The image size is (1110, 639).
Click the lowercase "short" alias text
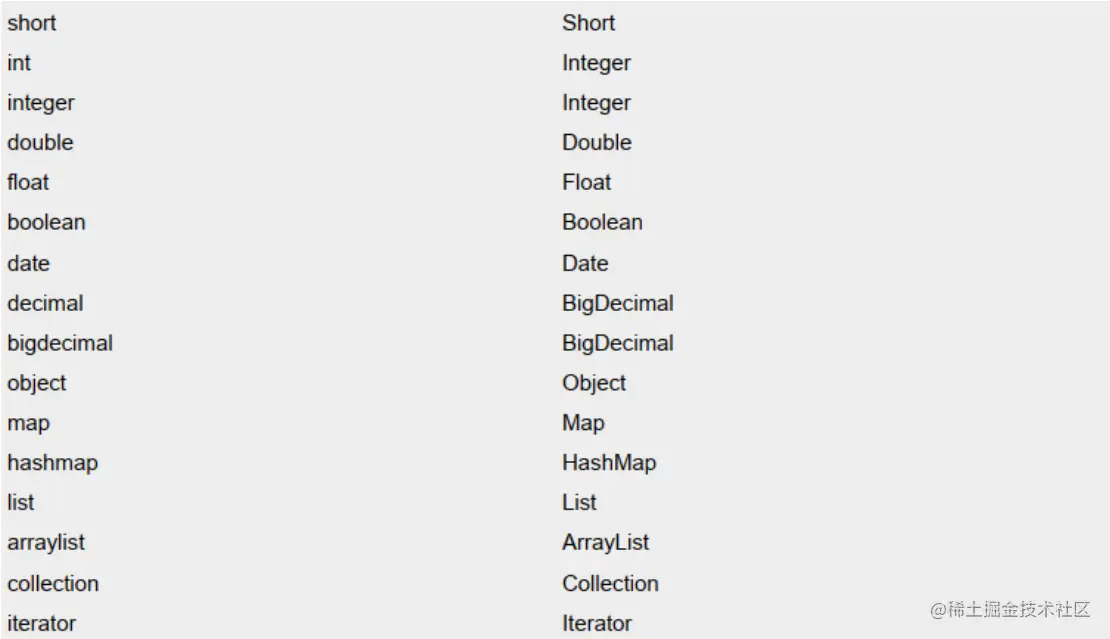32,23
